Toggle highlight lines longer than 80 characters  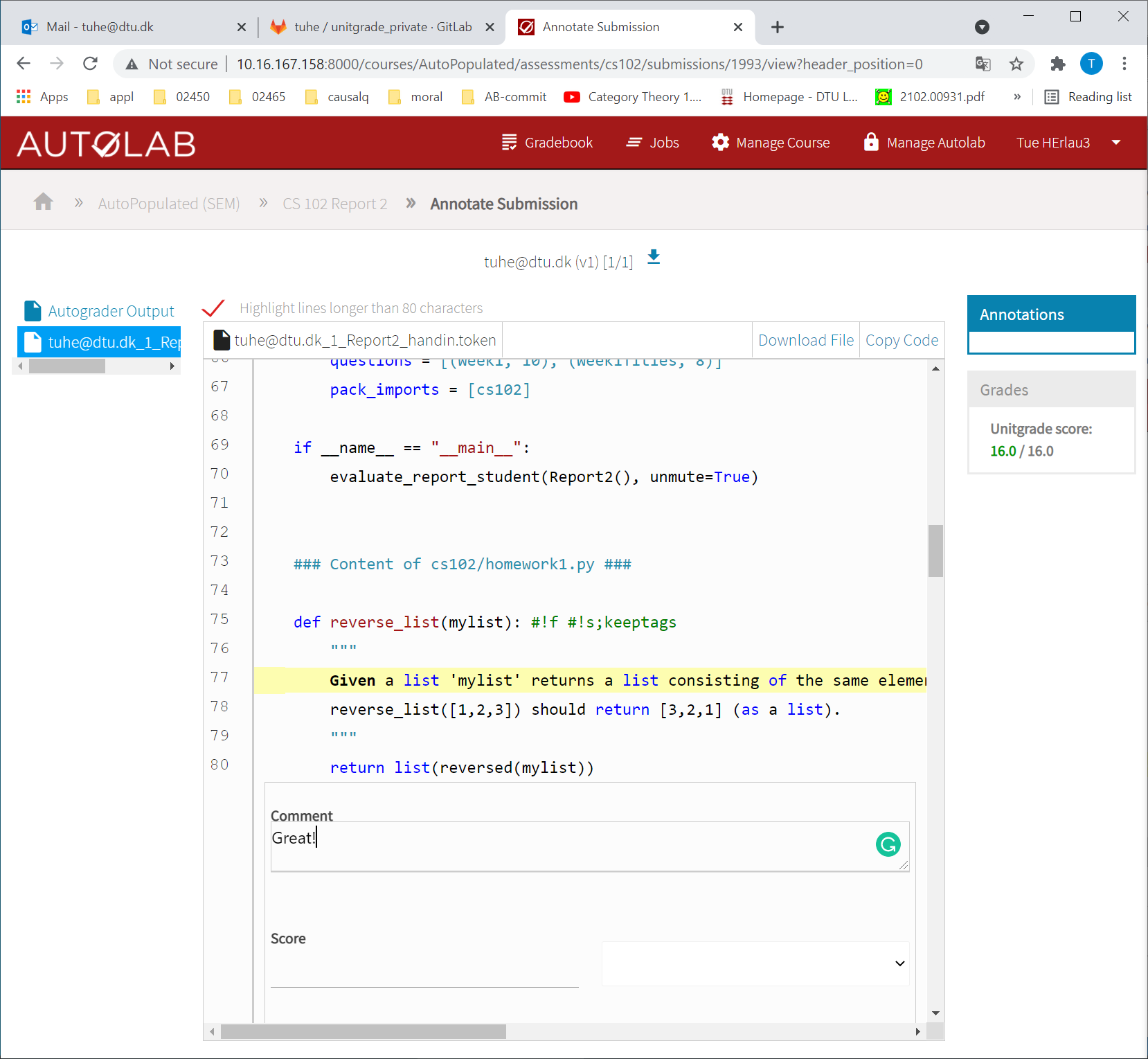(x=214, y=308)
